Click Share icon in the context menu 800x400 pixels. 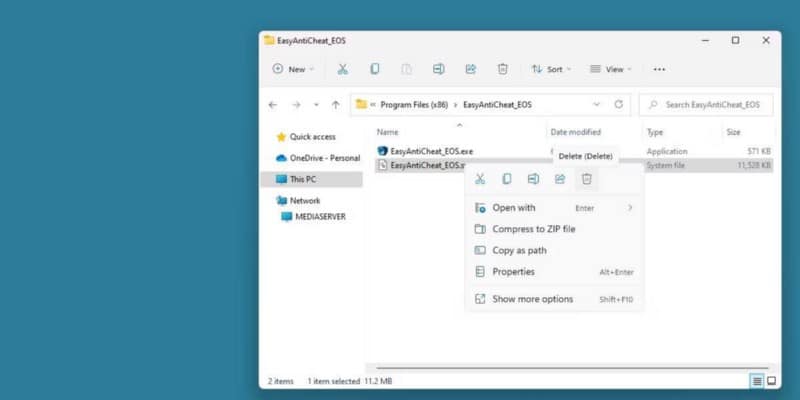(560, 179)
